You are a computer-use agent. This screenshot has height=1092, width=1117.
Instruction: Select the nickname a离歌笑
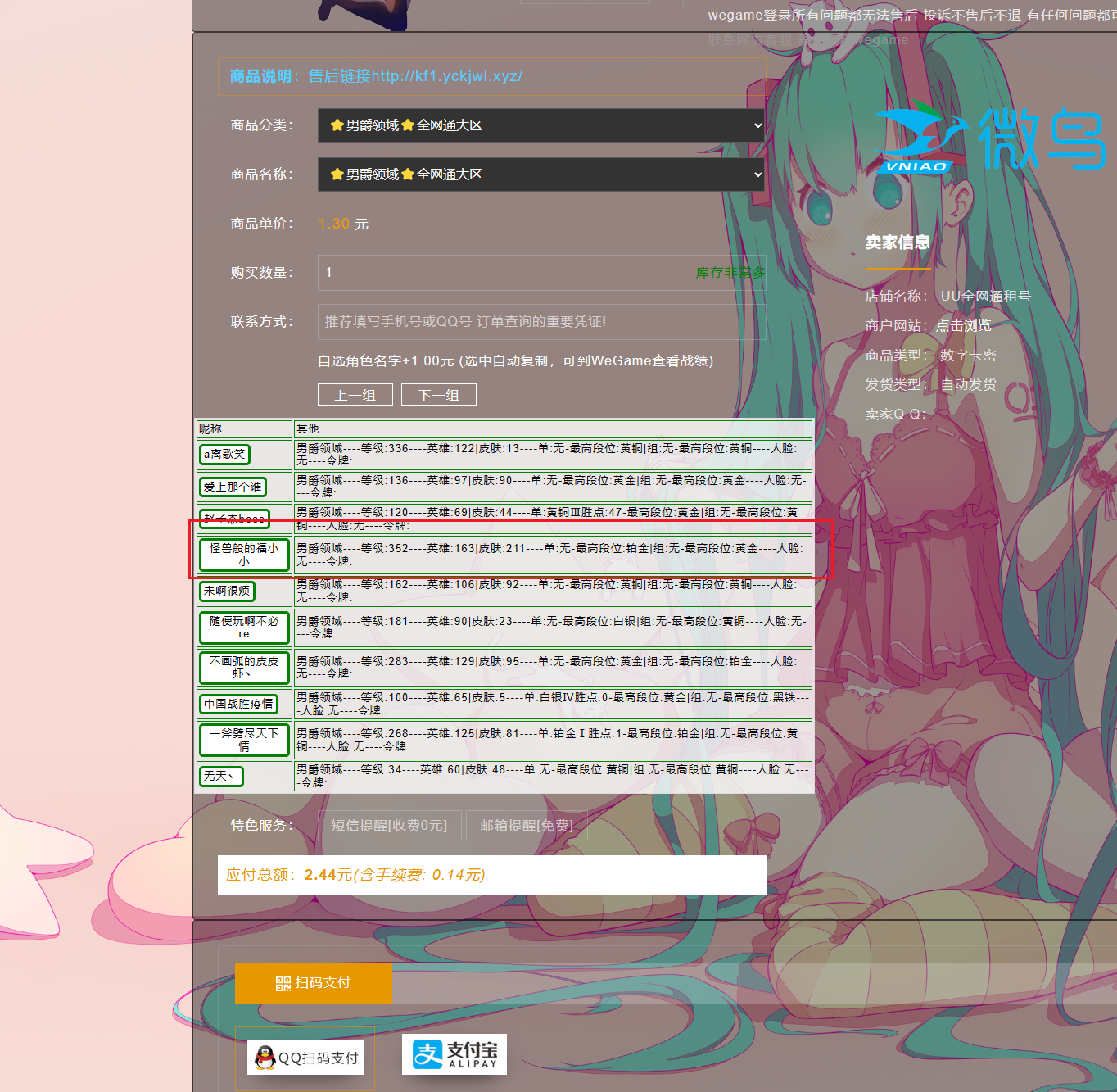point(225,454)
